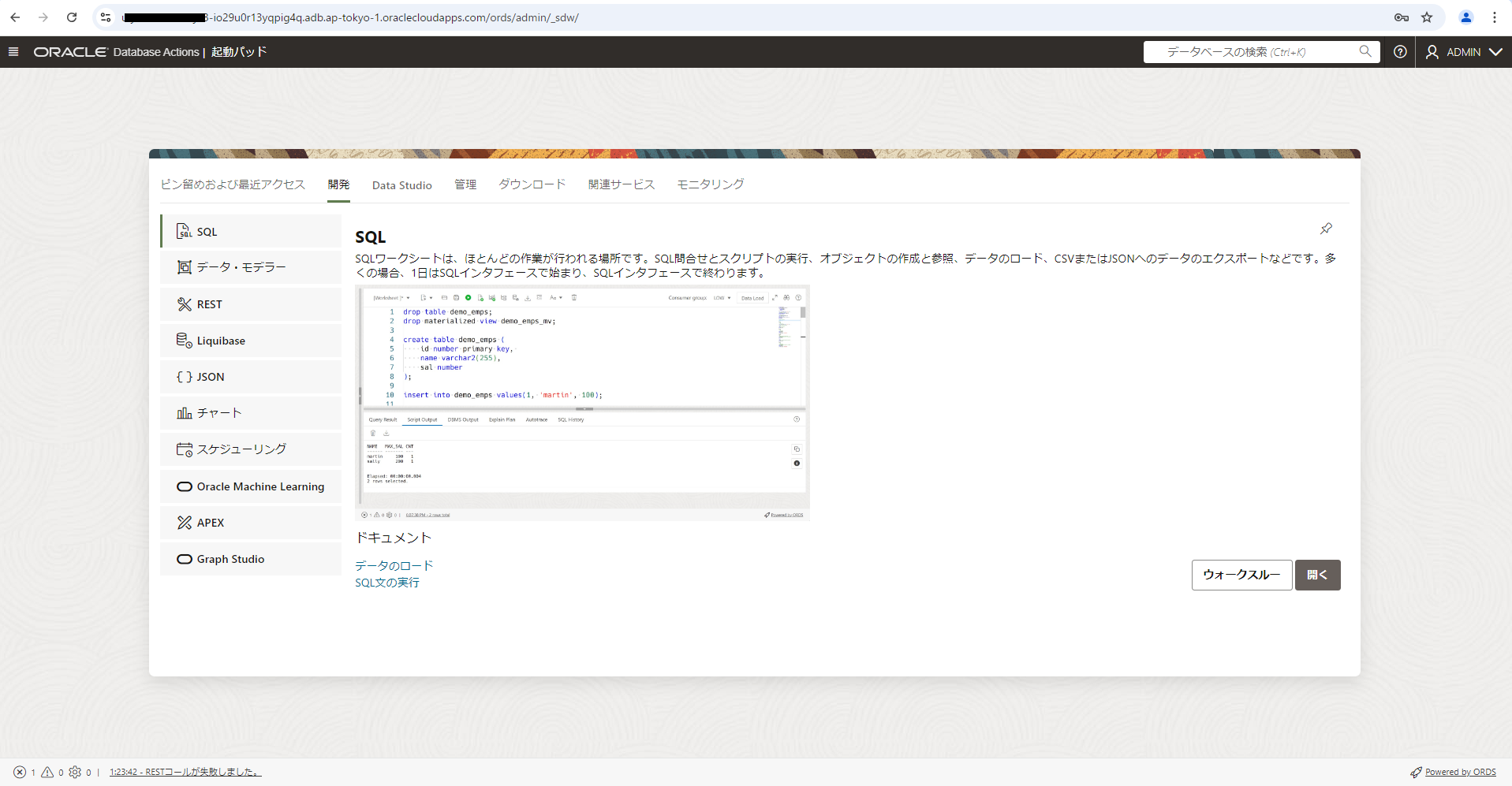Click the 開く button
Viewport: 1512px width, 786px height.
pos(1317,575)
